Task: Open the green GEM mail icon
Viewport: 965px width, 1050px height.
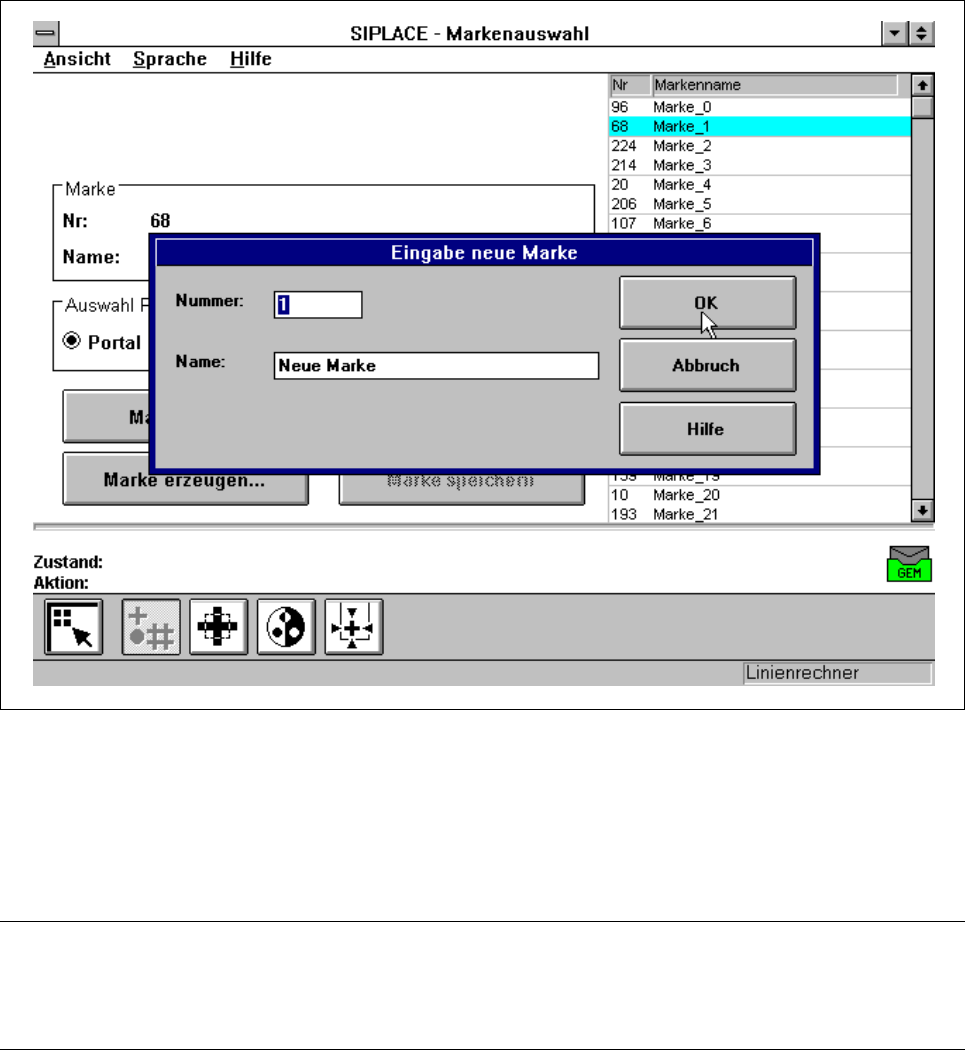Action: coord(909,564)
